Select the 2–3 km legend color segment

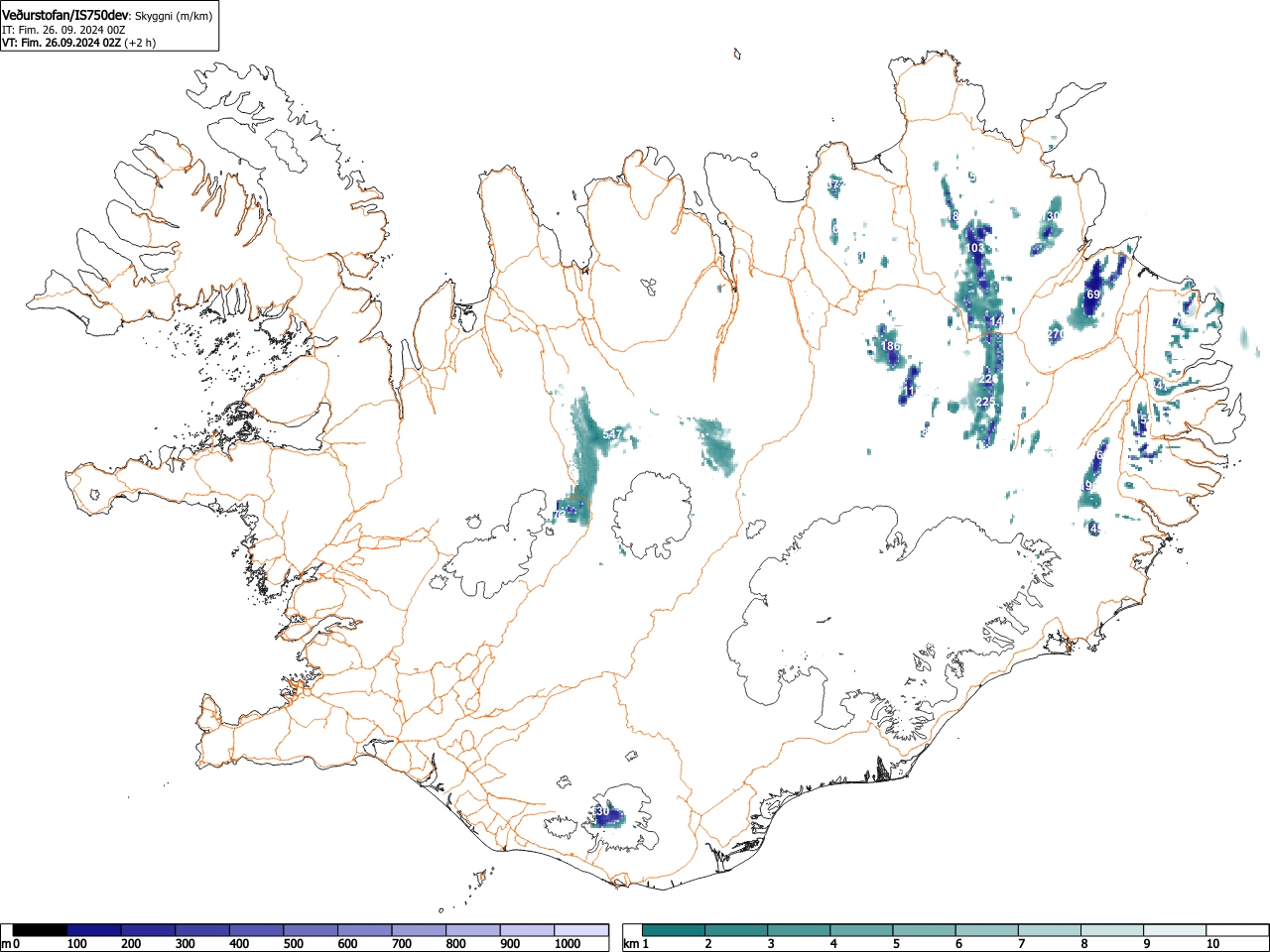coord(736,930)
